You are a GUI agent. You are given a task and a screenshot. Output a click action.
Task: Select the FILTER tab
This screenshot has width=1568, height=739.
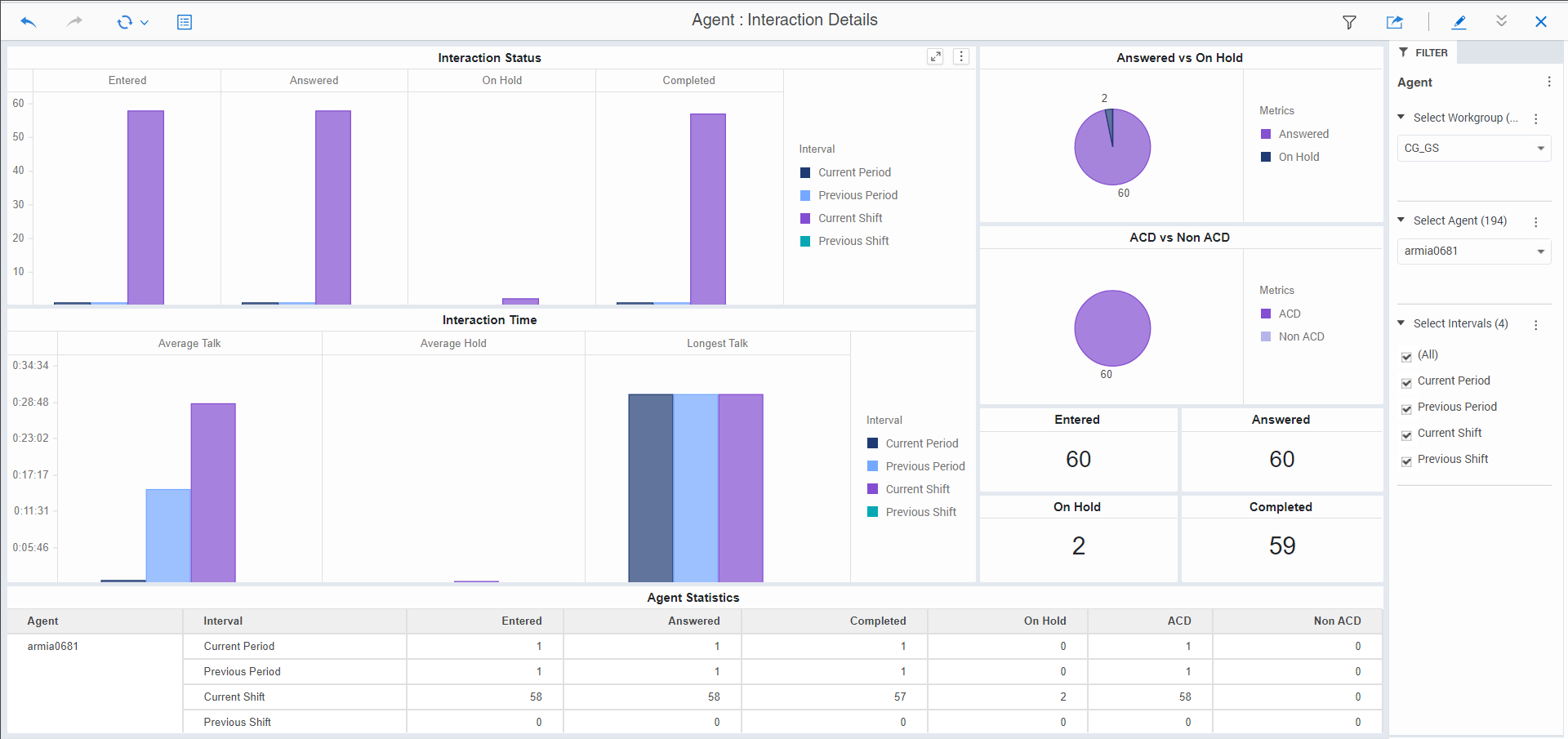(x=1423, y=52)
